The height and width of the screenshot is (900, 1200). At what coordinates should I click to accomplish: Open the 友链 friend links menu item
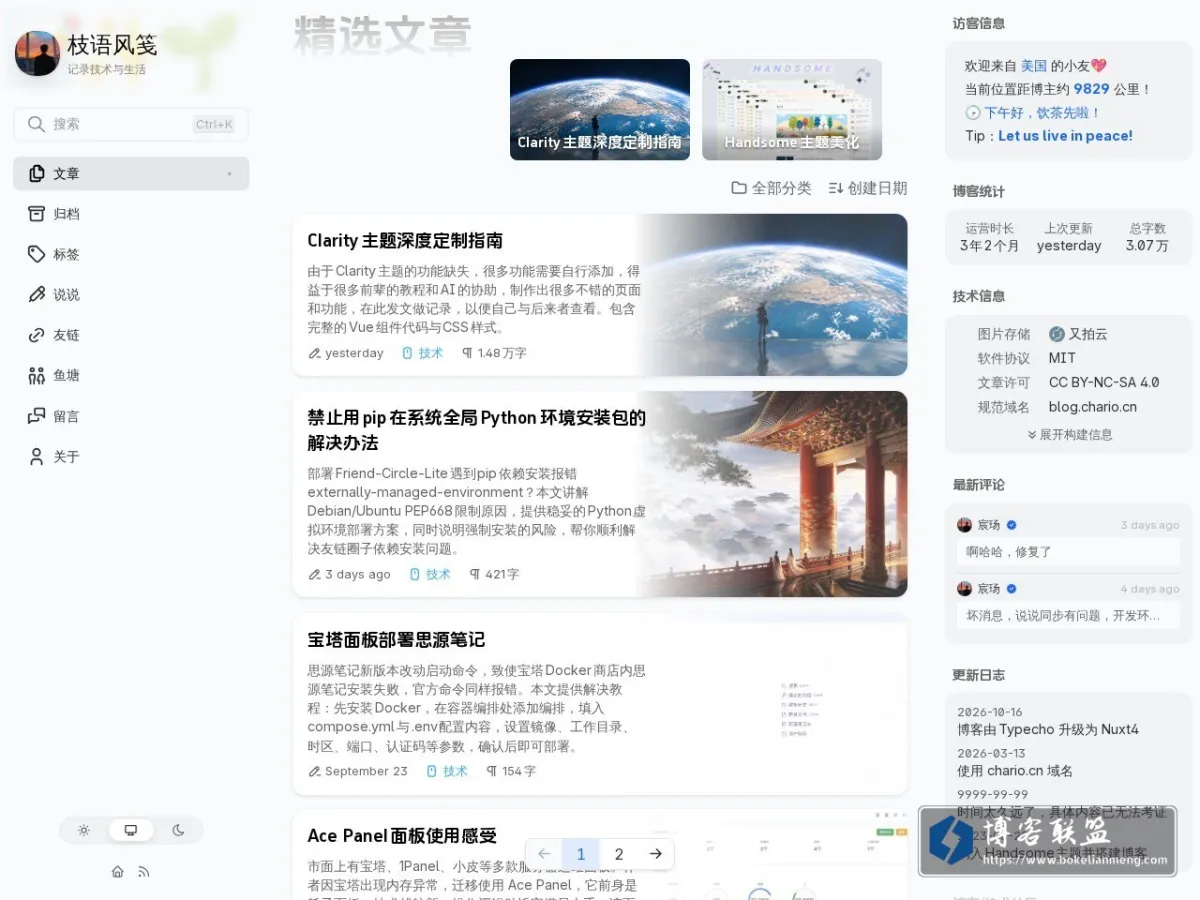[x=131, y=335]
